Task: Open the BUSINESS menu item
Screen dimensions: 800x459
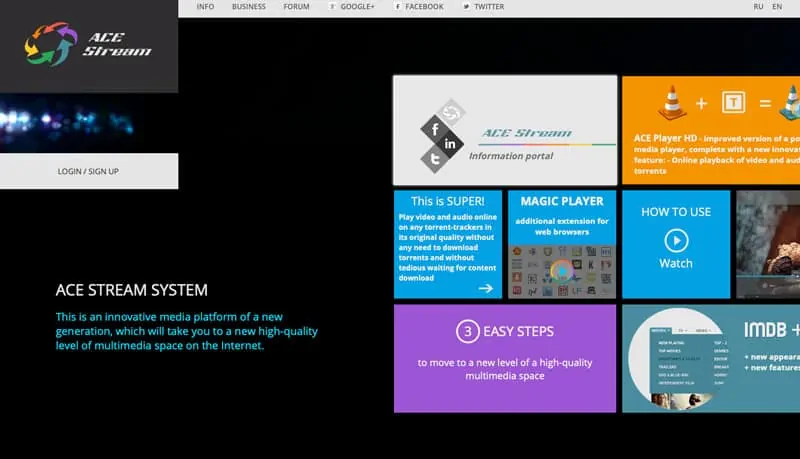Action: tap(248, 7)
